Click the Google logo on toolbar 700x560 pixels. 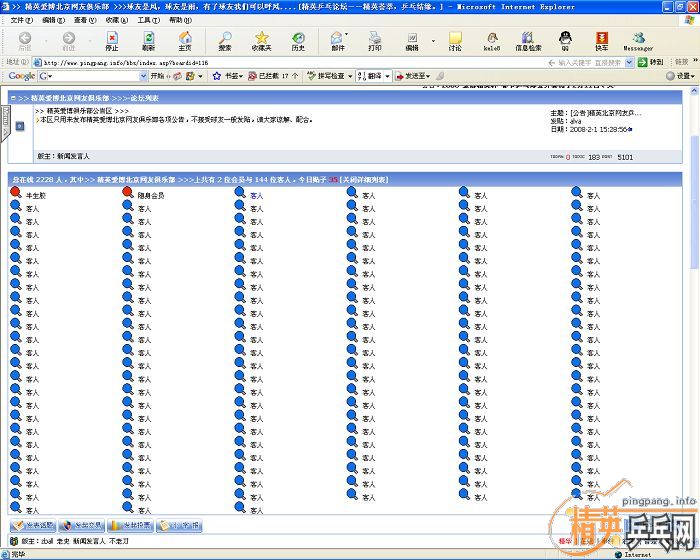(x=21, y=76)
